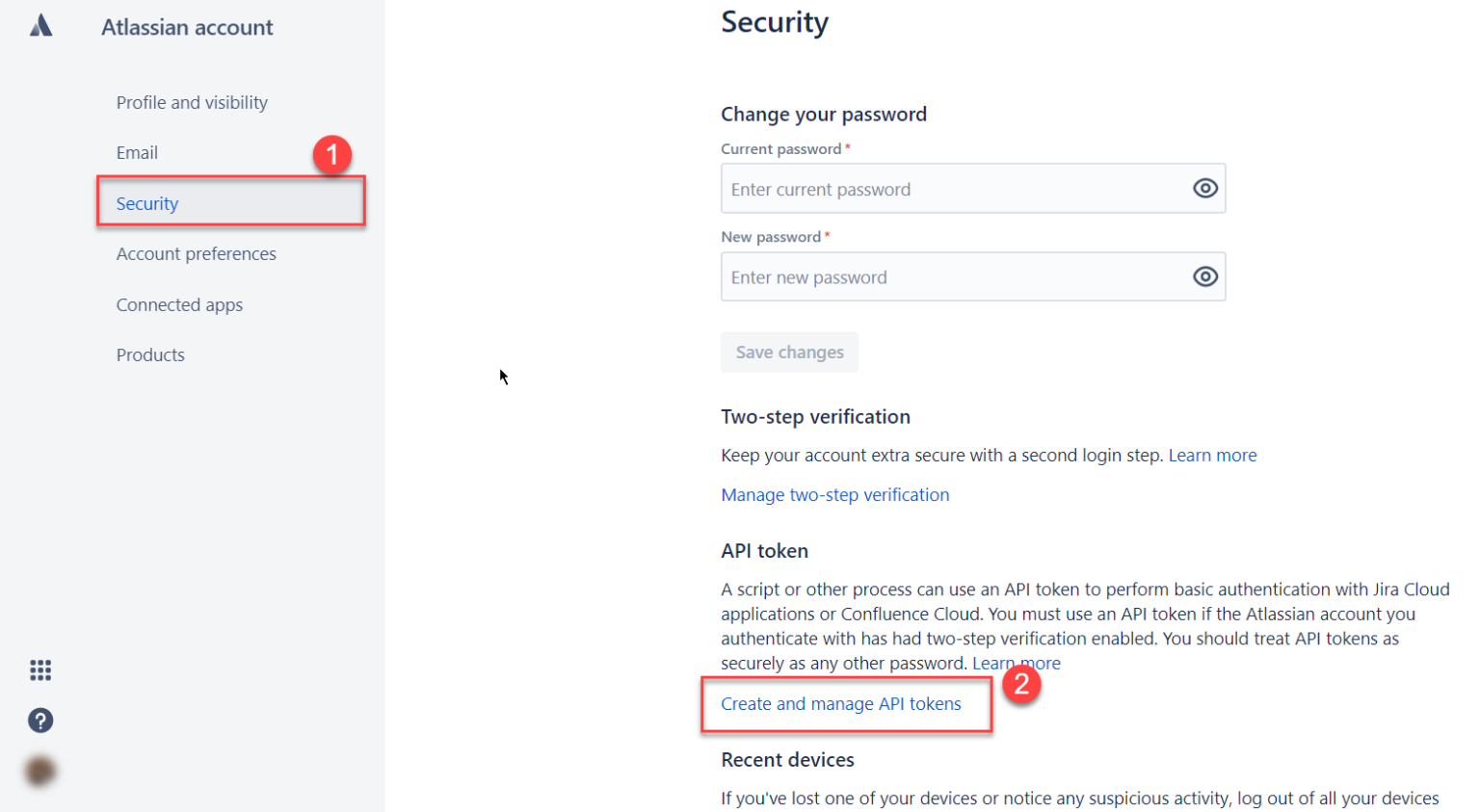Switch to the Email section
Image resolution: width=1480 pixels, height=812 pixels.
tap(137, 152)
